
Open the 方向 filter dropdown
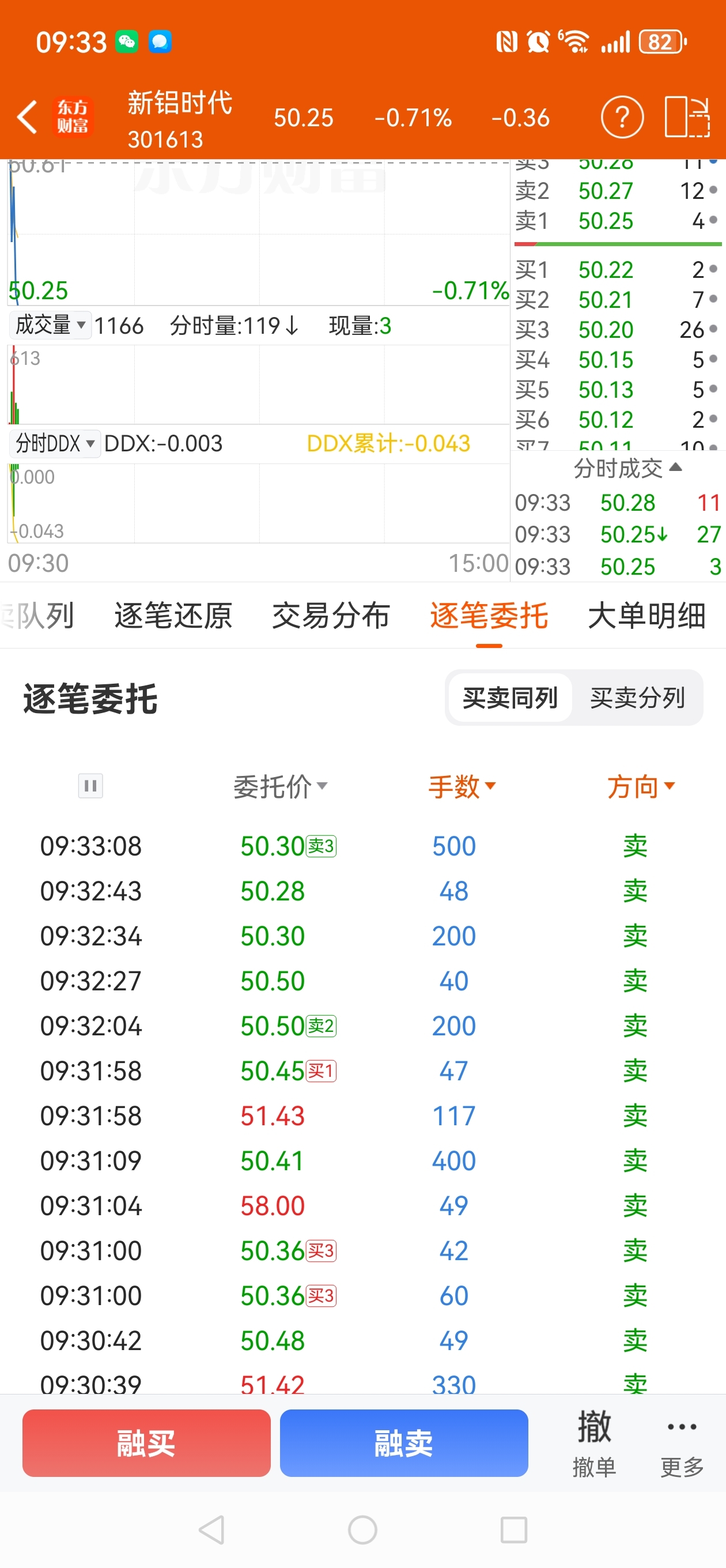coord(641,786)
